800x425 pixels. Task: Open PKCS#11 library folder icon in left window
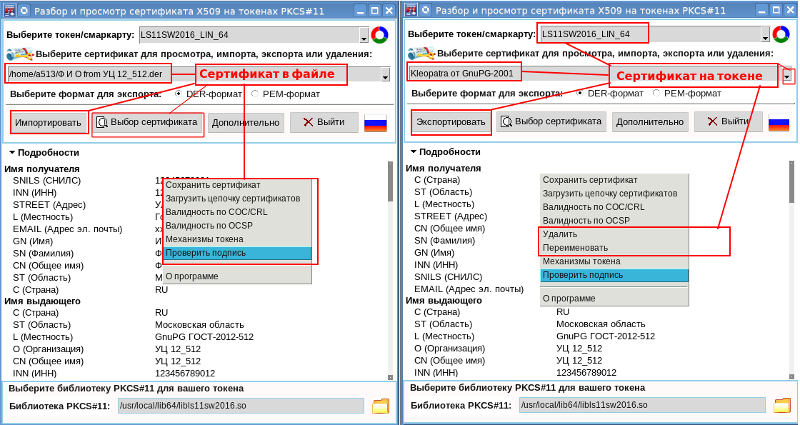click(x=380, y=406)
